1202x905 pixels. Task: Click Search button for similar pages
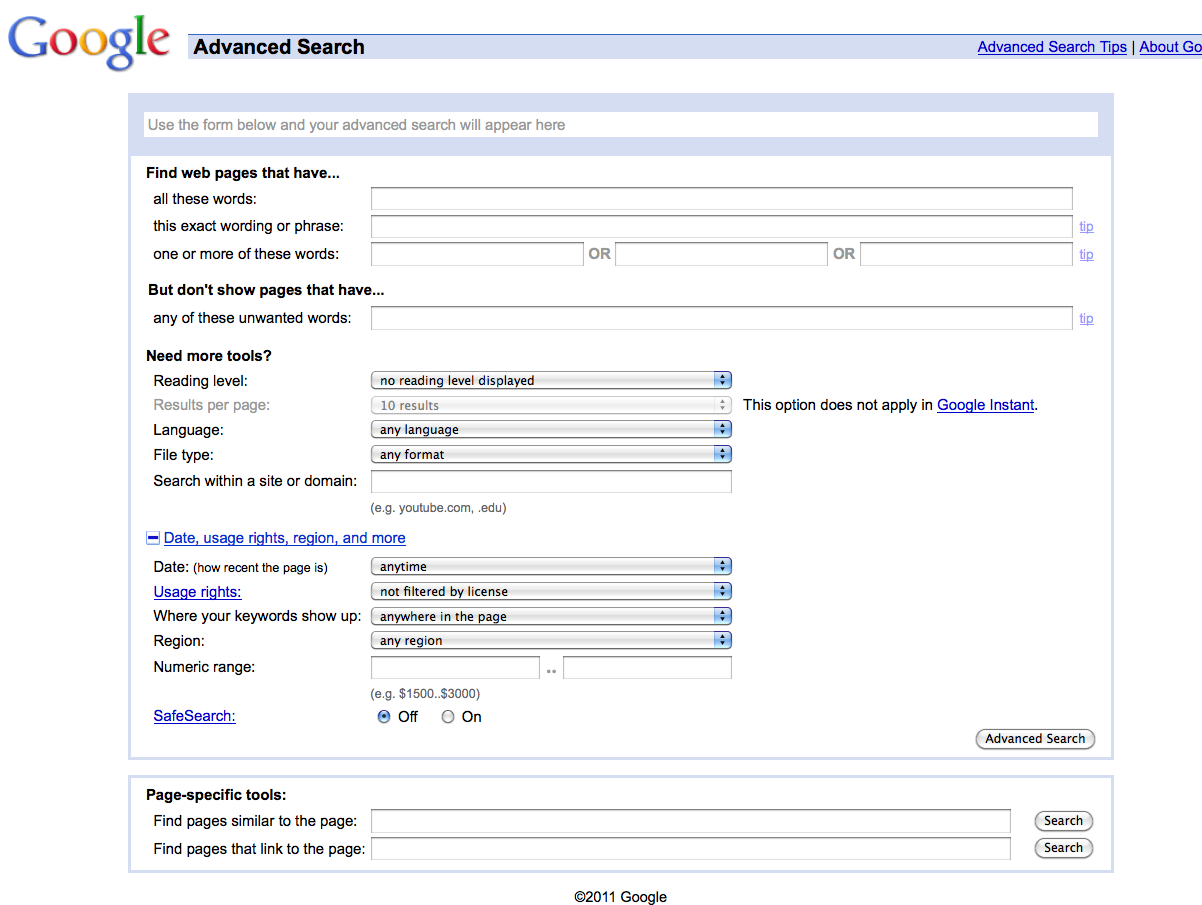click(x=1063, y=821)
